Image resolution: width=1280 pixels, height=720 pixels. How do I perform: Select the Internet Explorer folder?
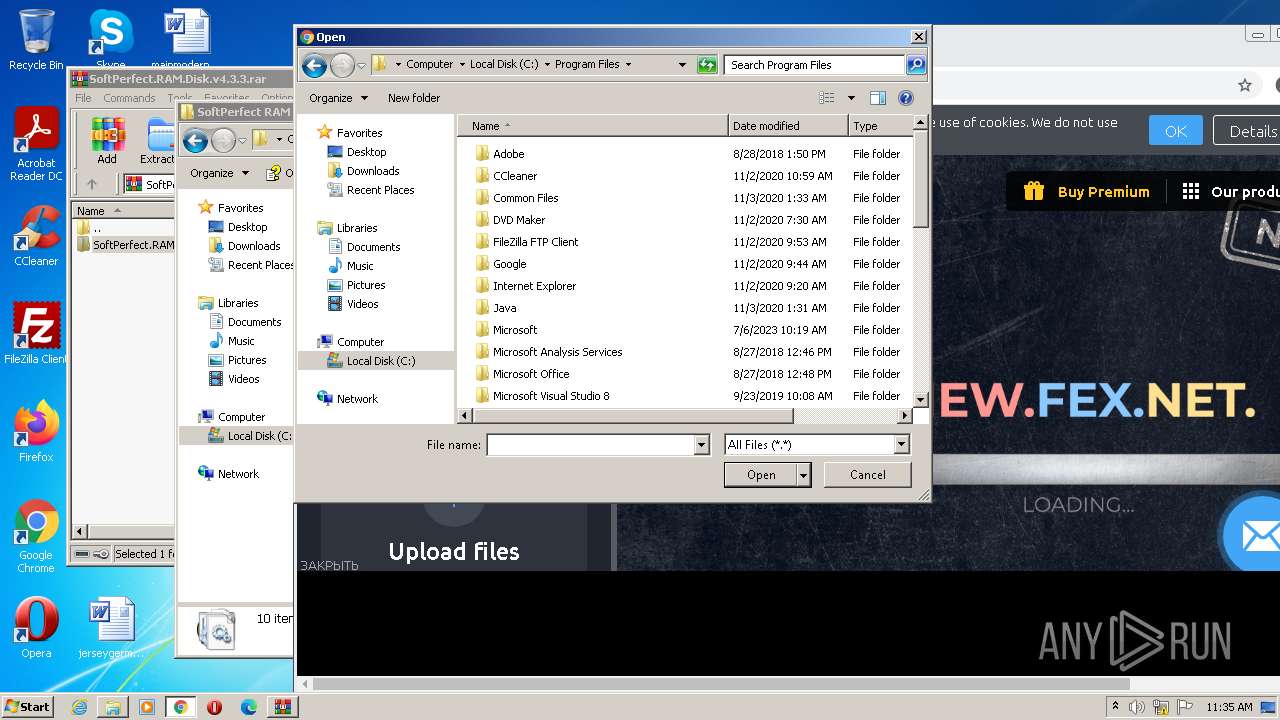(534, 286)
